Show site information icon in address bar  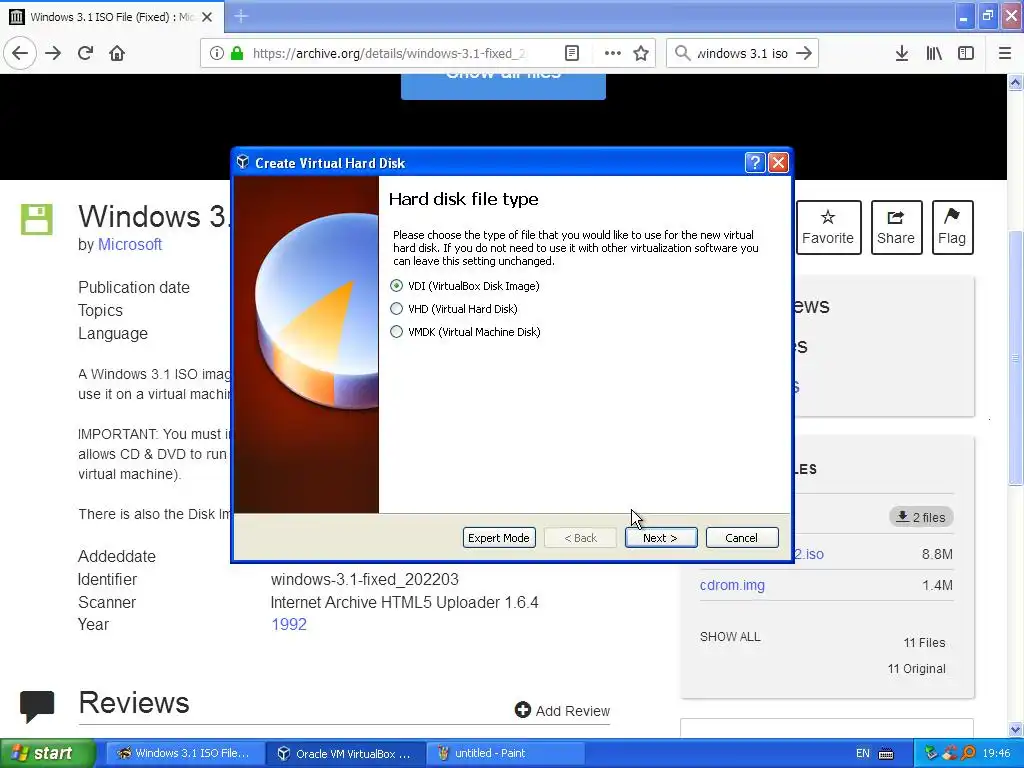tap(216, 53)
